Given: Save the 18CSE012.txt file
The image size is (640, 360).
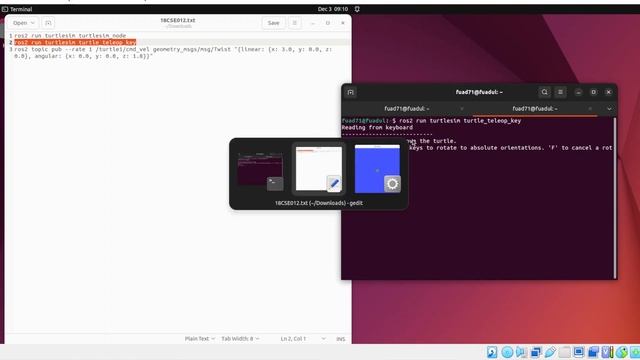Looking at the screenshot, I should 273,23.
